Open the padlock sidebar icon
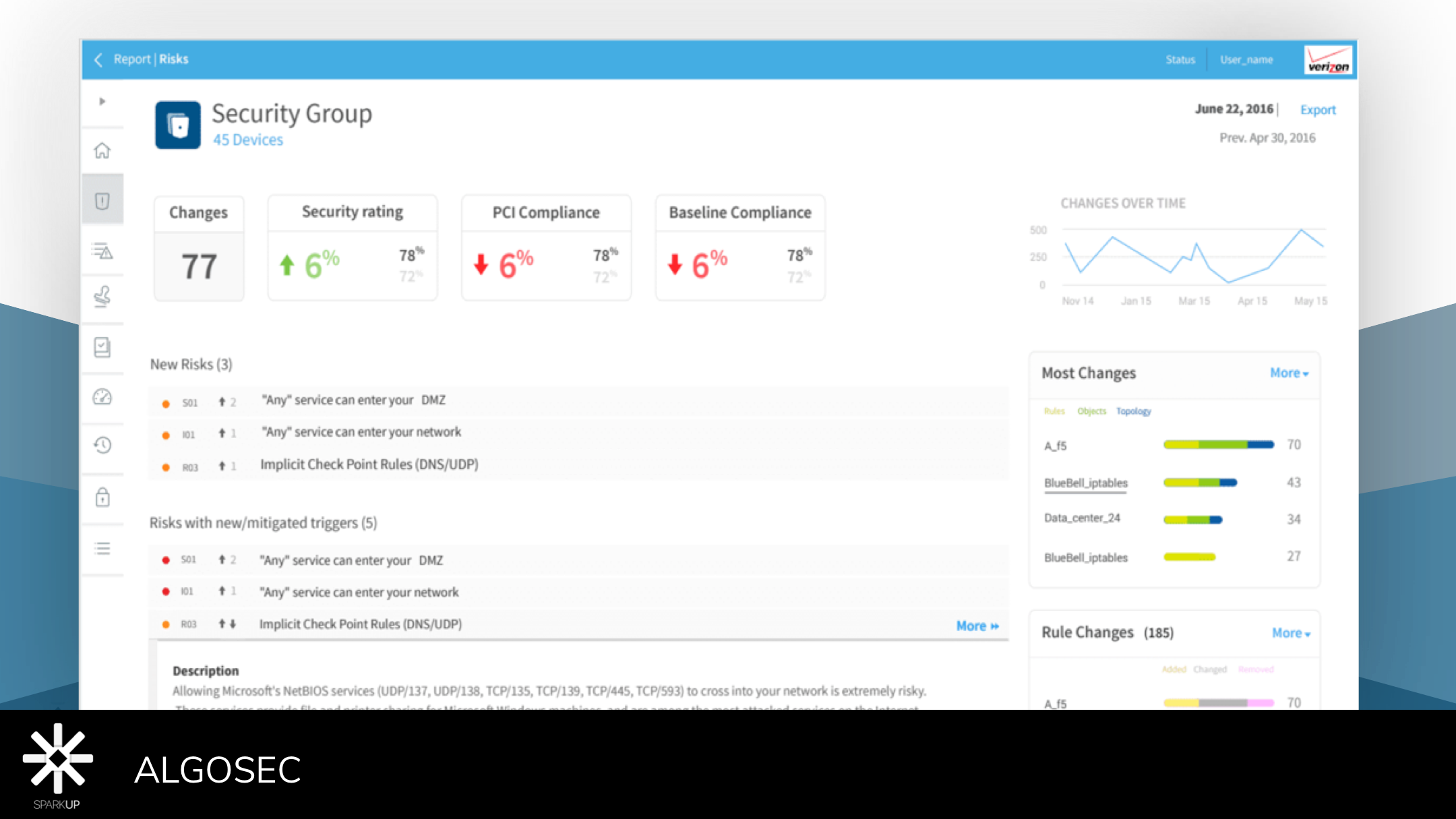The width and height of the screenshot is (1456, 819). point(102,497)
